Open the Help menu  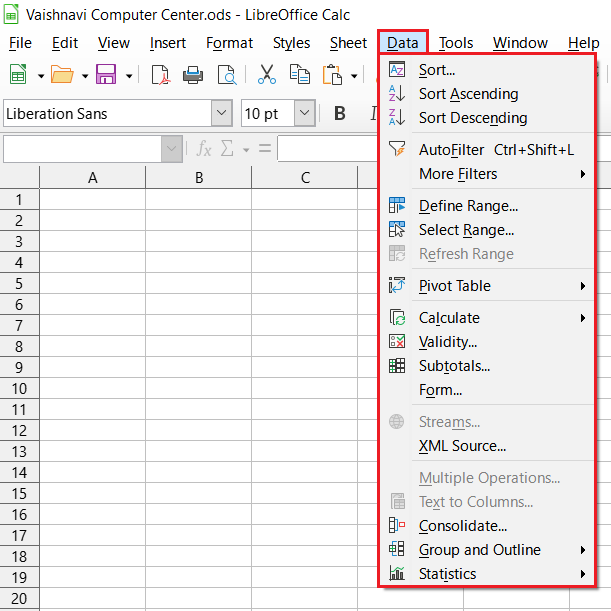tap(583, 43)
